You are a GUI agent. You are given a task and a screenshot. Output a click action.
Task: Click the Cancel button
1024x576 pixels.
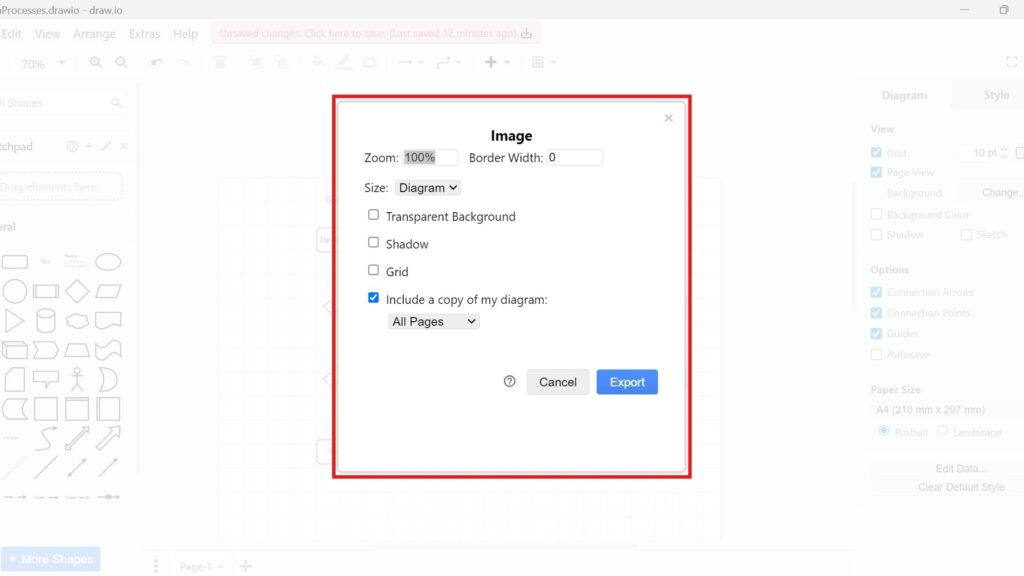point(557,382)
